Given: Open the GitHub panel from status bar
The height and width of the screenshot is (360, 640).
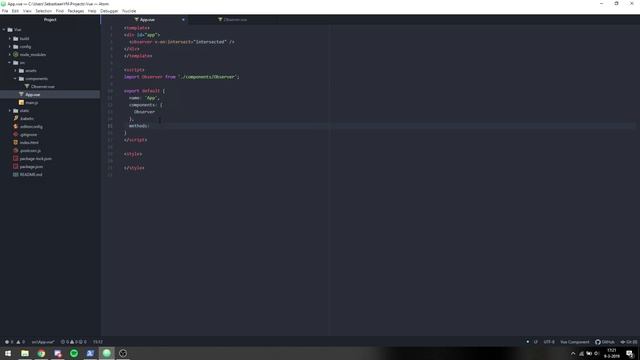Looking at the screenshot, I should pos(604,342).
